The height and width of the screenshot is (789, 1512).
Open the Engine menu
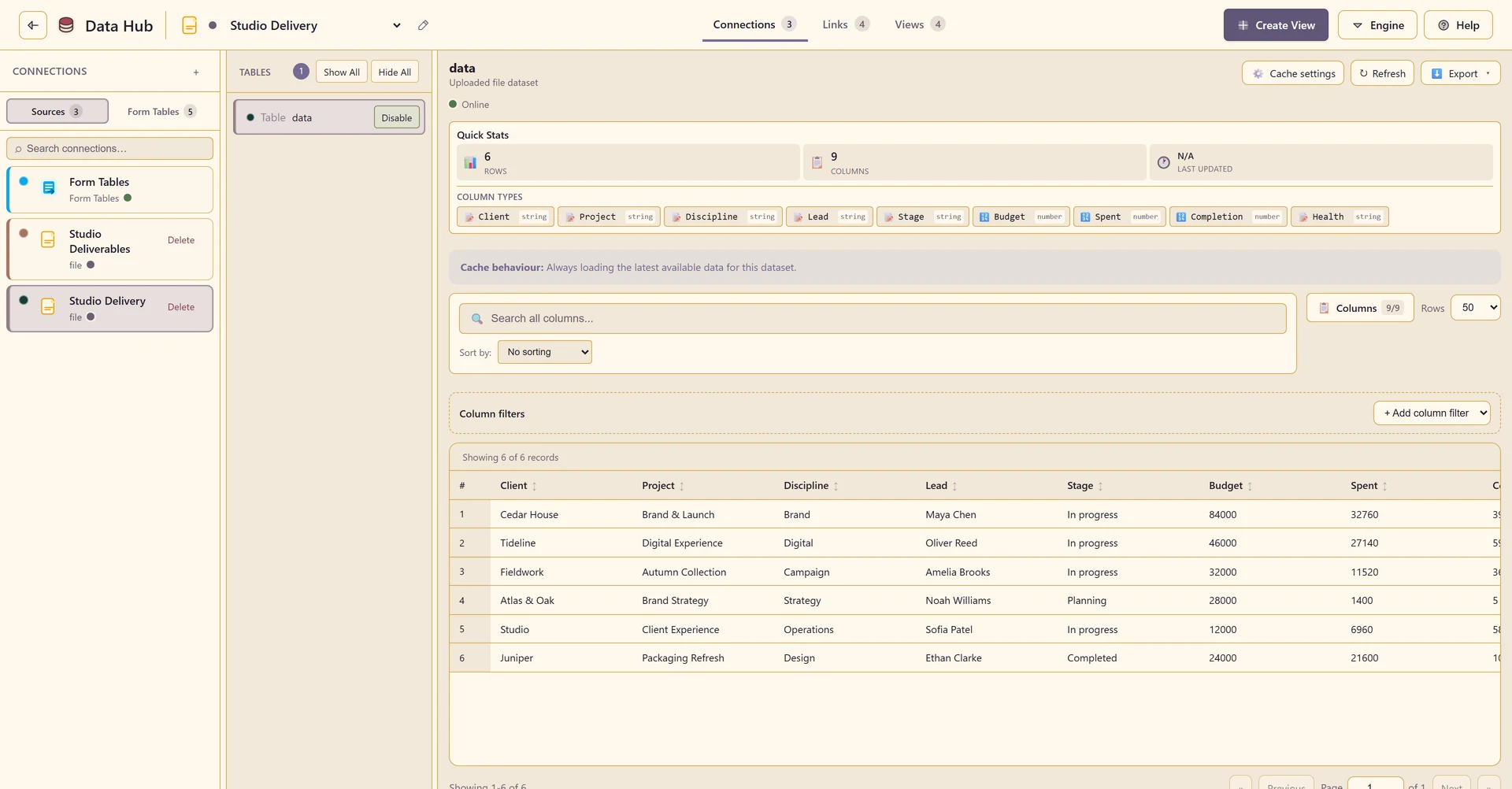coord(1377,25)
